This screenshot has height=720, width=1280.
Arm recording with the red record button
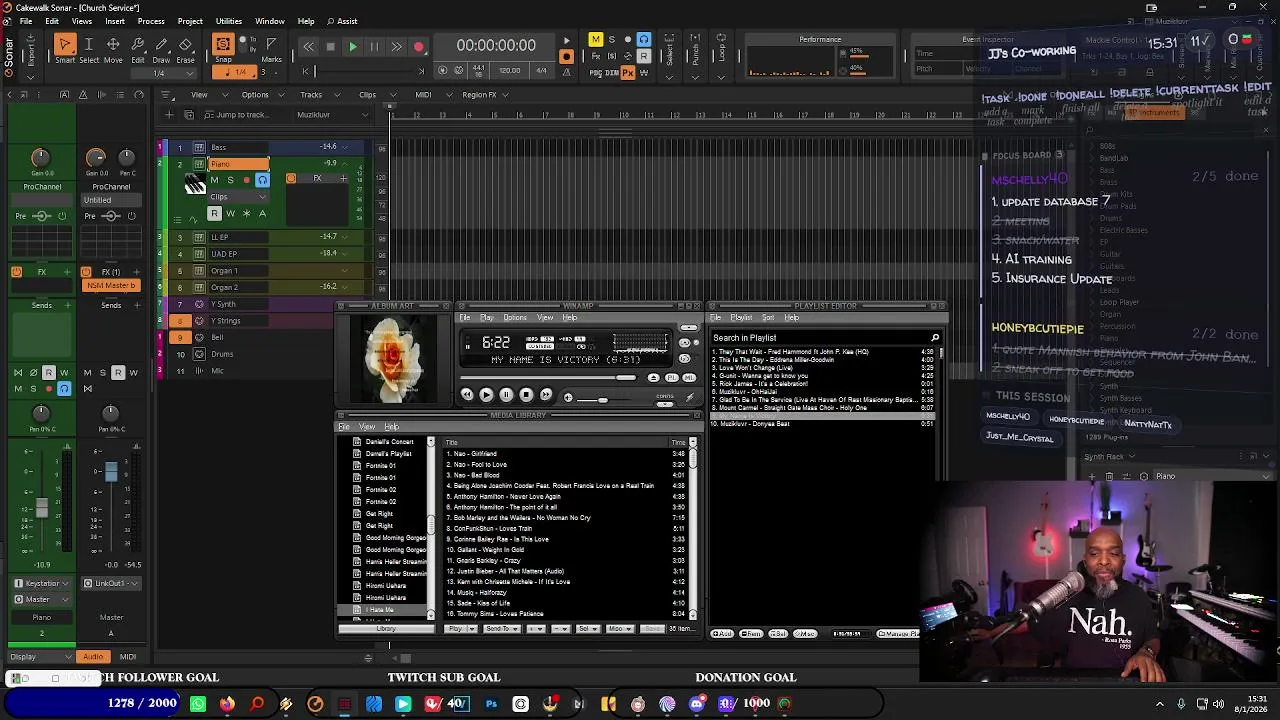[x=419, y=47]
